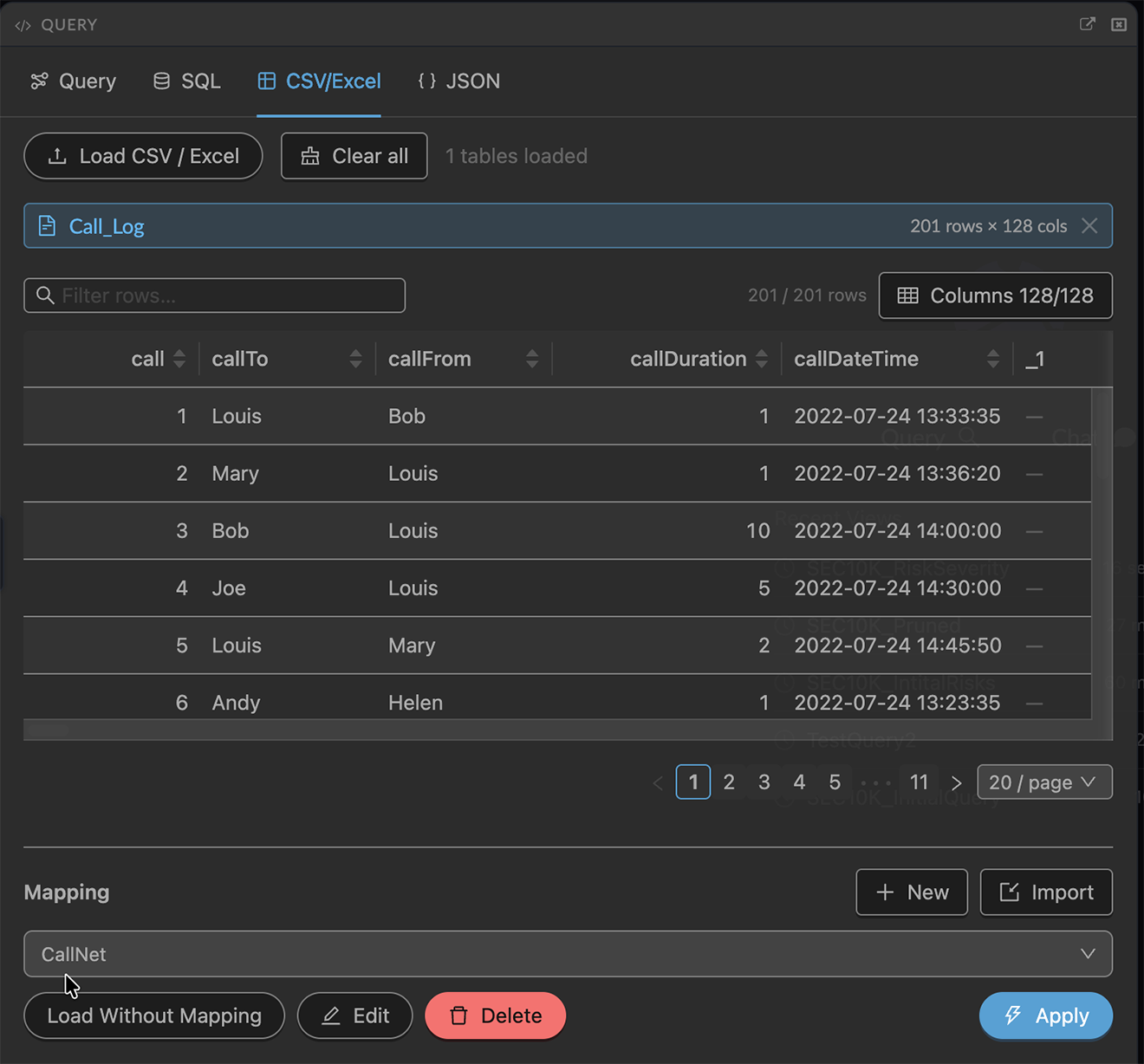The height and width of the screenshot is (1064, 1144).
Task: Click the Clear all button
Action: coord(354,156)
